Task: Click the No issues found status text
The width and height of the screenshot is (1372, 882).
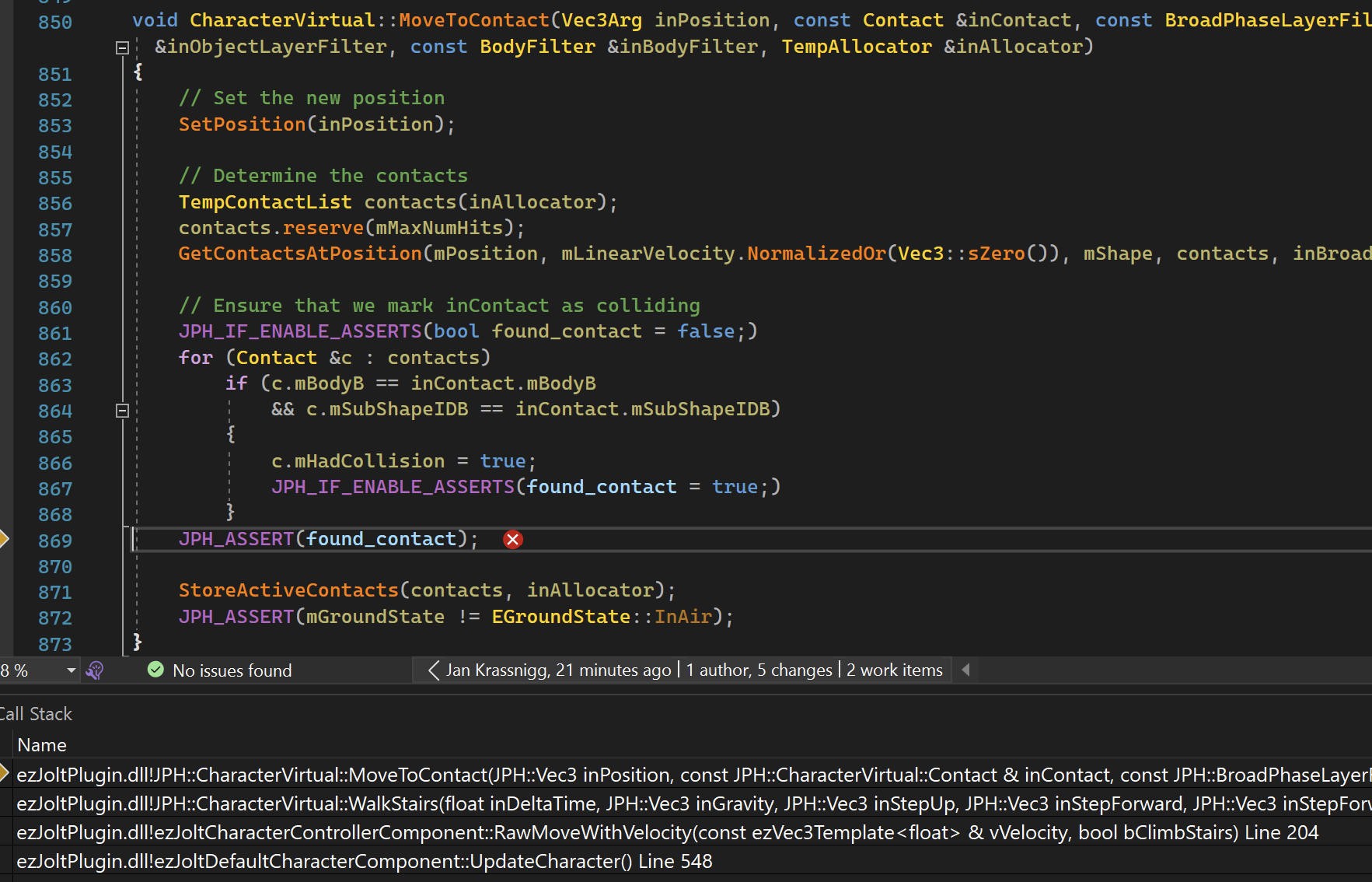Action: pyautogui.click(x=232, y=670)
